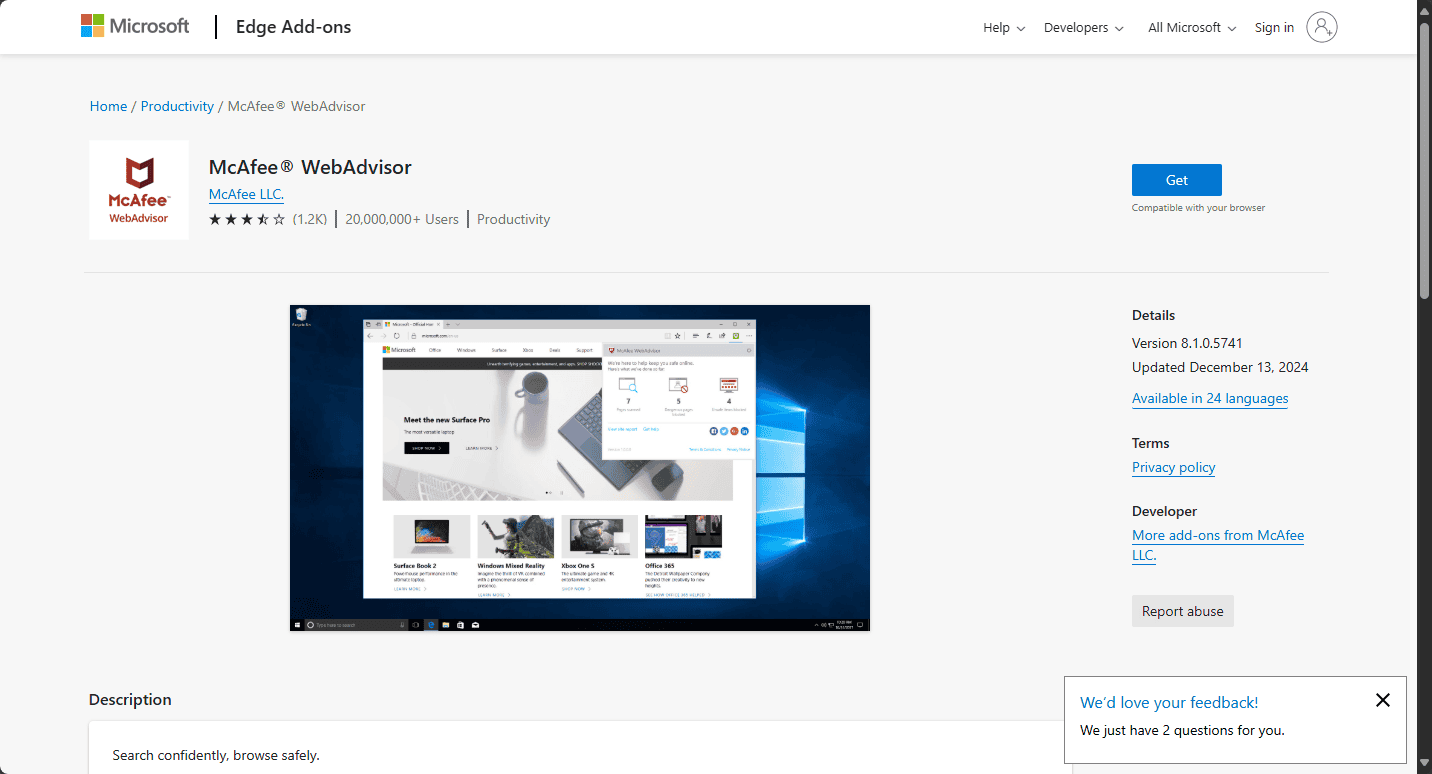Open the We'd love your feedback! prompt
The height and width of the screenshot is (774, 1432).
[x=1169, y=702]
